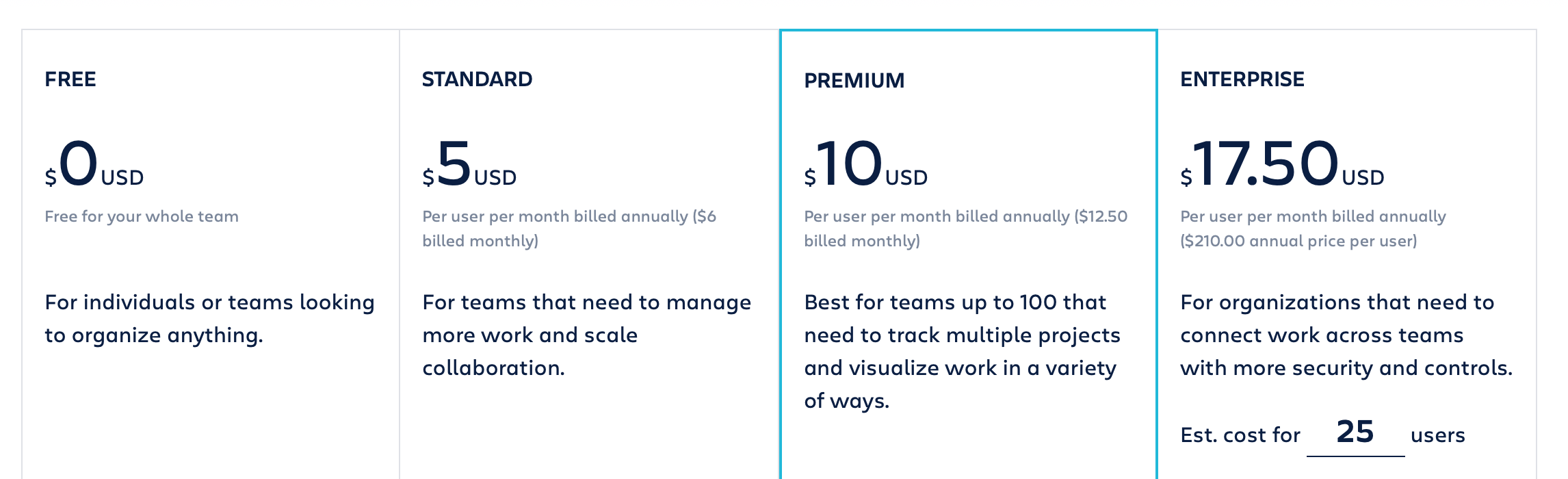1568x479 pixels.
Task: Click the STANDARD plan heading
Action: pyautogui.click(x=477, y=79)
